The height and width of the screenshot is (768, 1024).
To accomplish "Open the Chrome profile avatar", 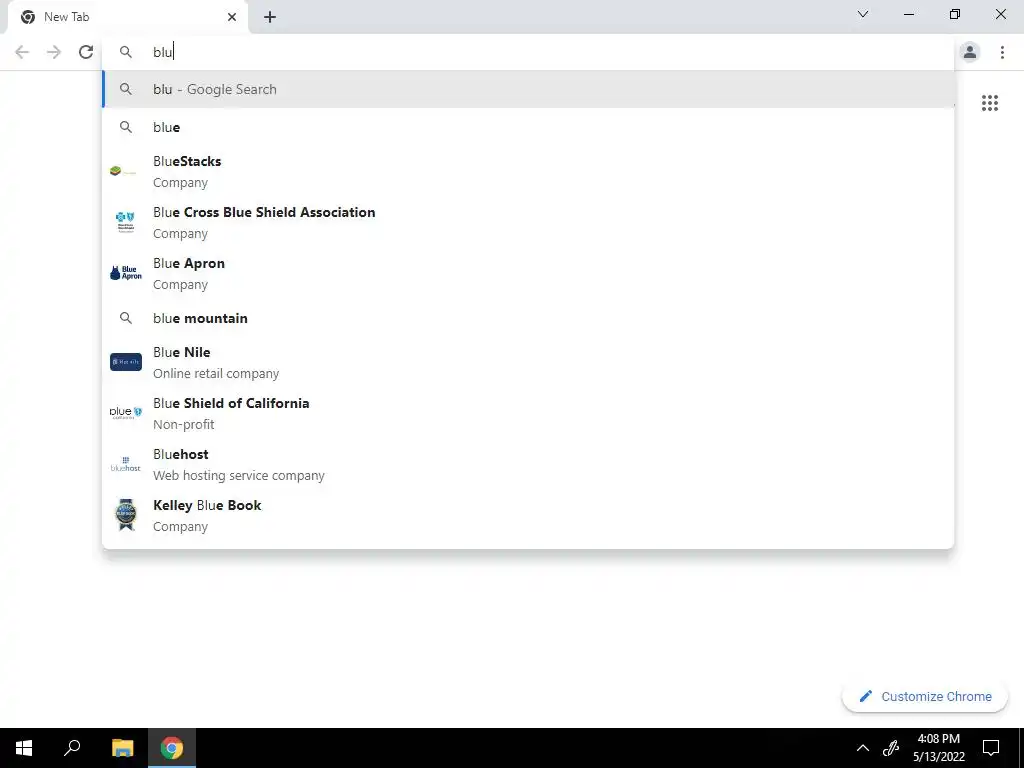I will coord(970,52).
